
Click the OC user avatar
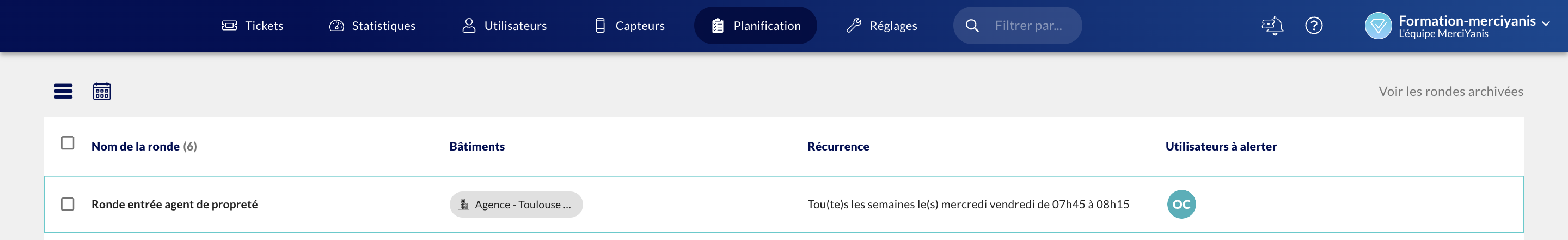click(x=1181, y=204)
